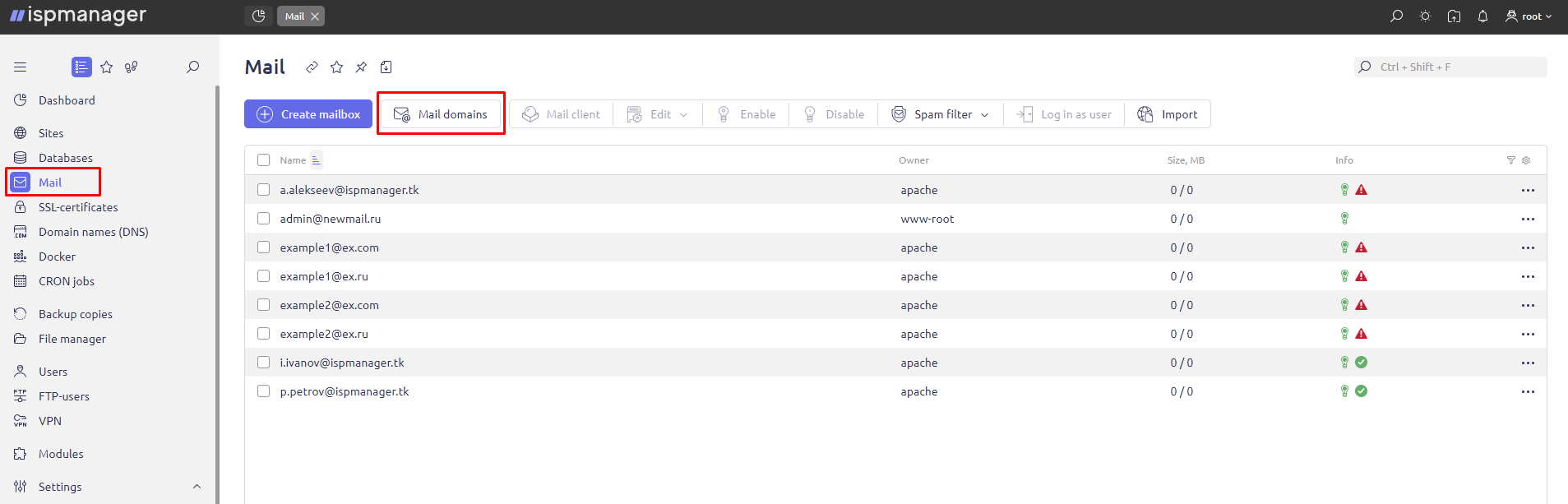Pin the Mail page with pin icon
1568x504 pixels.
coord(361,67)
